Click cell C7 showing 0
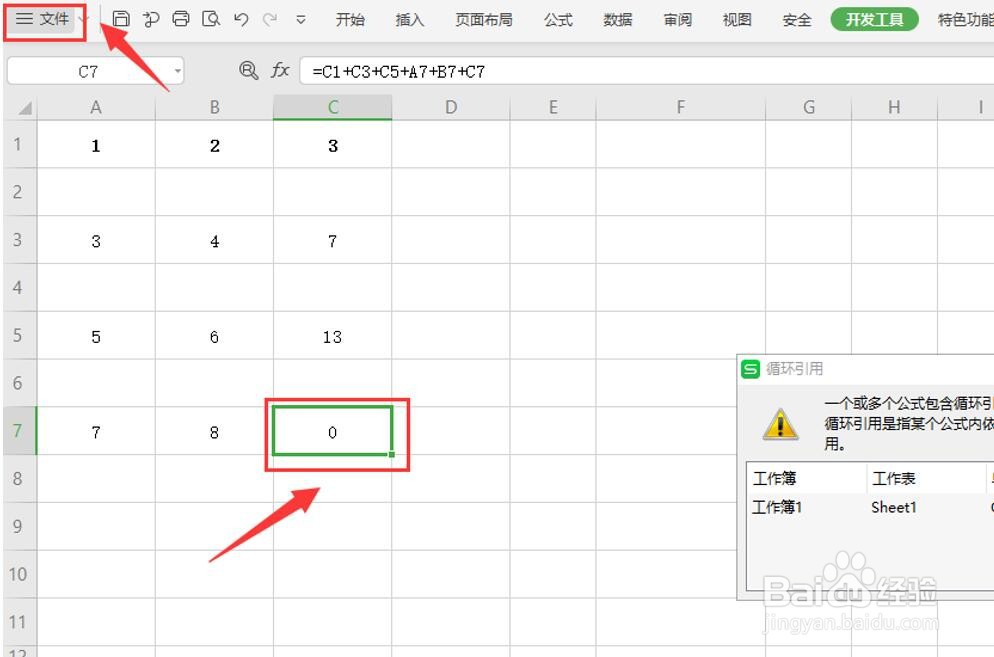Viewport: 994px width, 657px height. [x=333, y=431]
